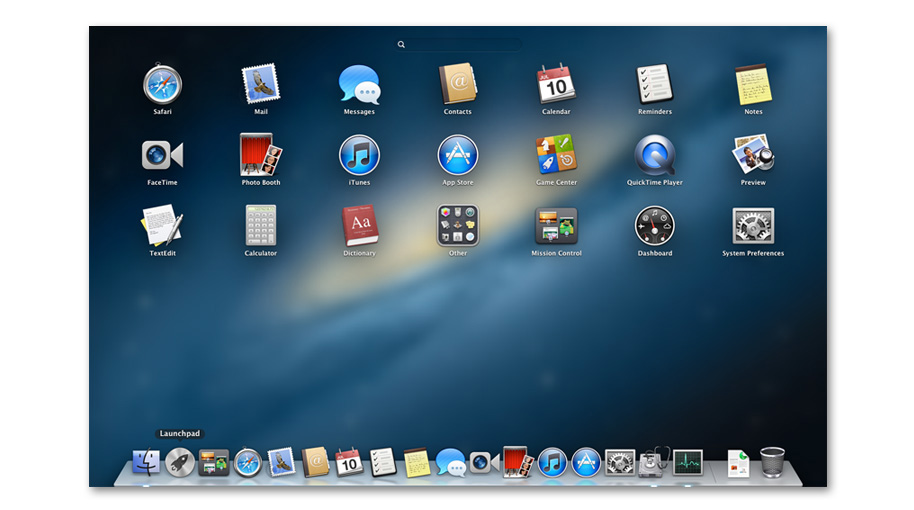914x510 pixels.
Task: Open Safari from the Dock
Action: pyautogui.click(x=248, y=463)
